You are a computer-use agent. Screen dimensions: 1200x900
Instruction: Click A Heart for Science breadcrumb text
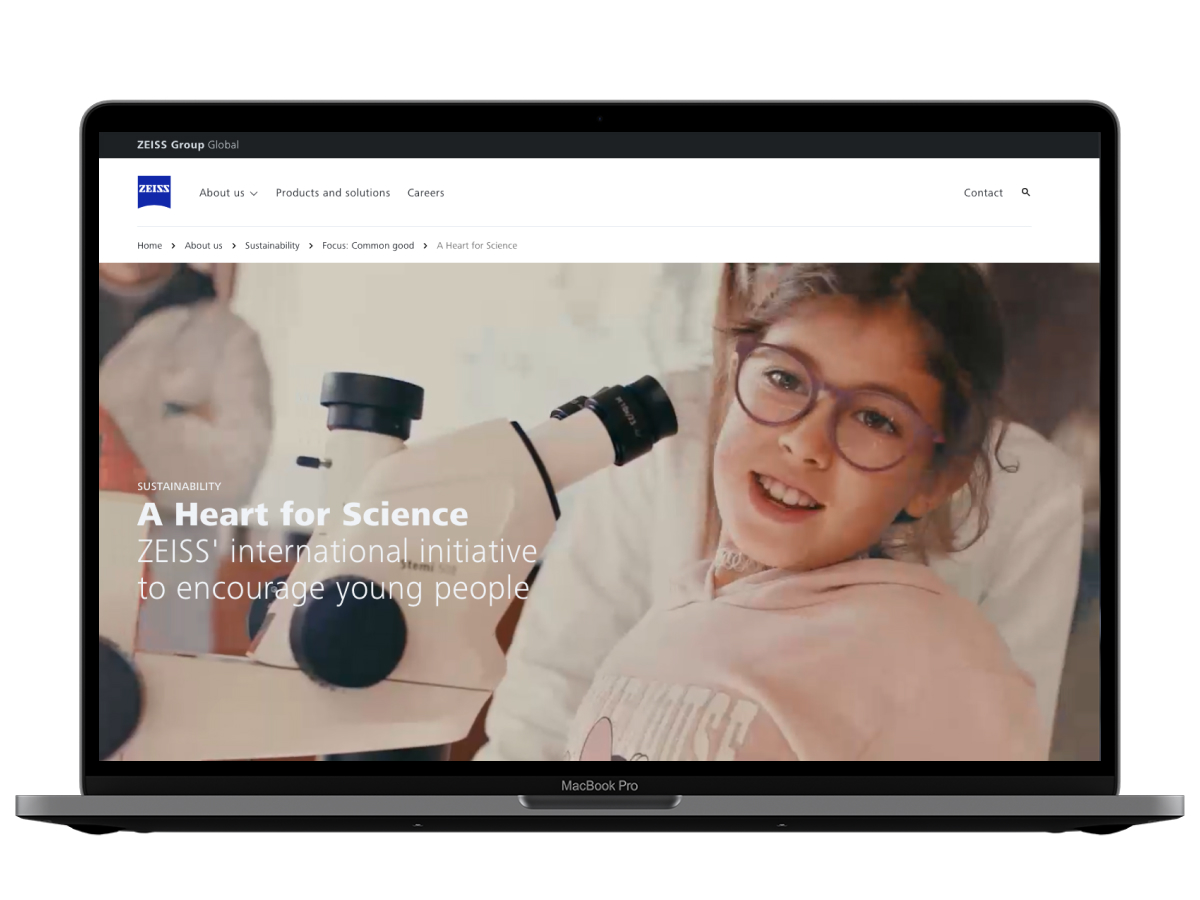click(477, 245)
